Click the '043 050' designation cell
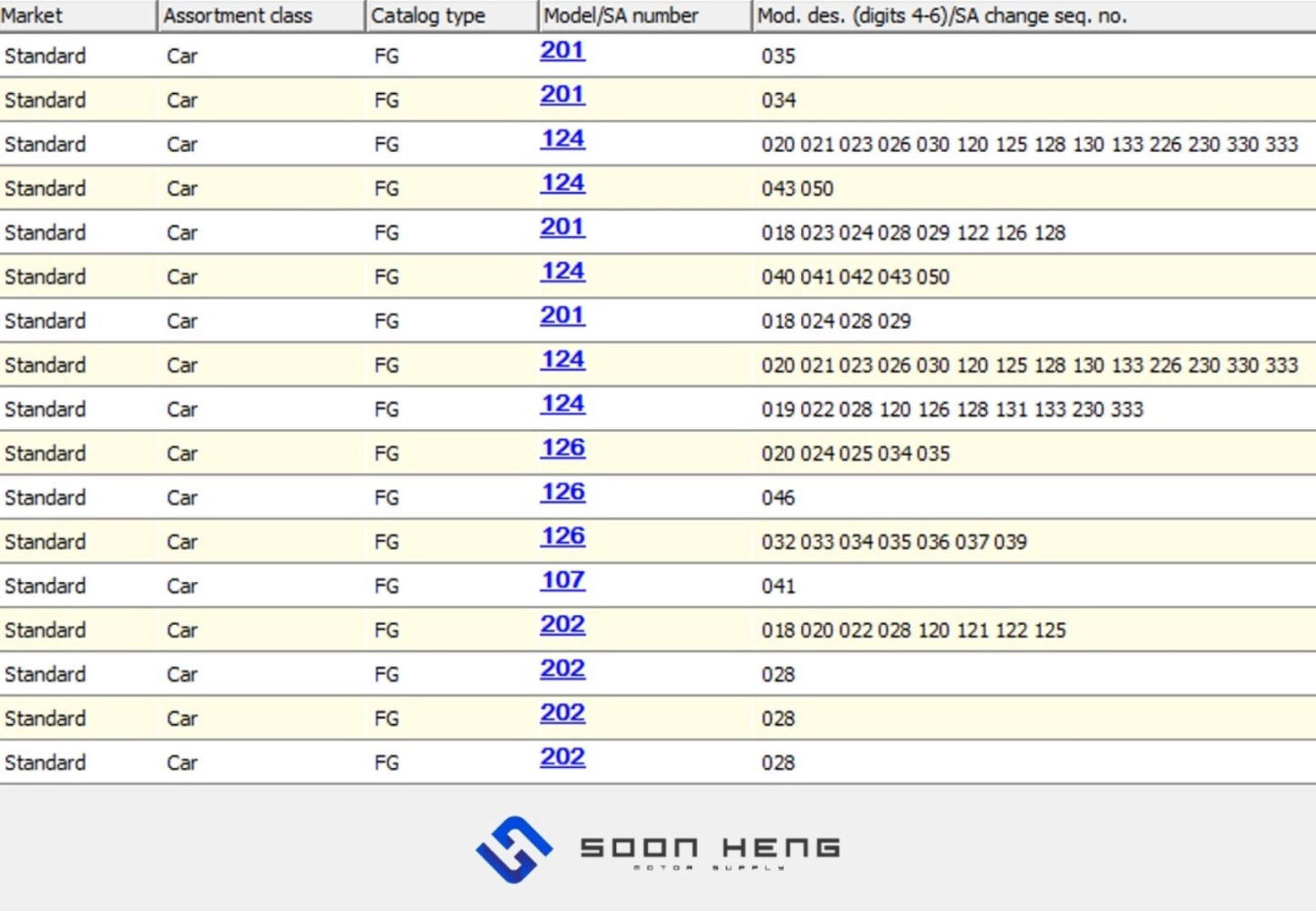The image size is (1316, 911). pos(797,189)
